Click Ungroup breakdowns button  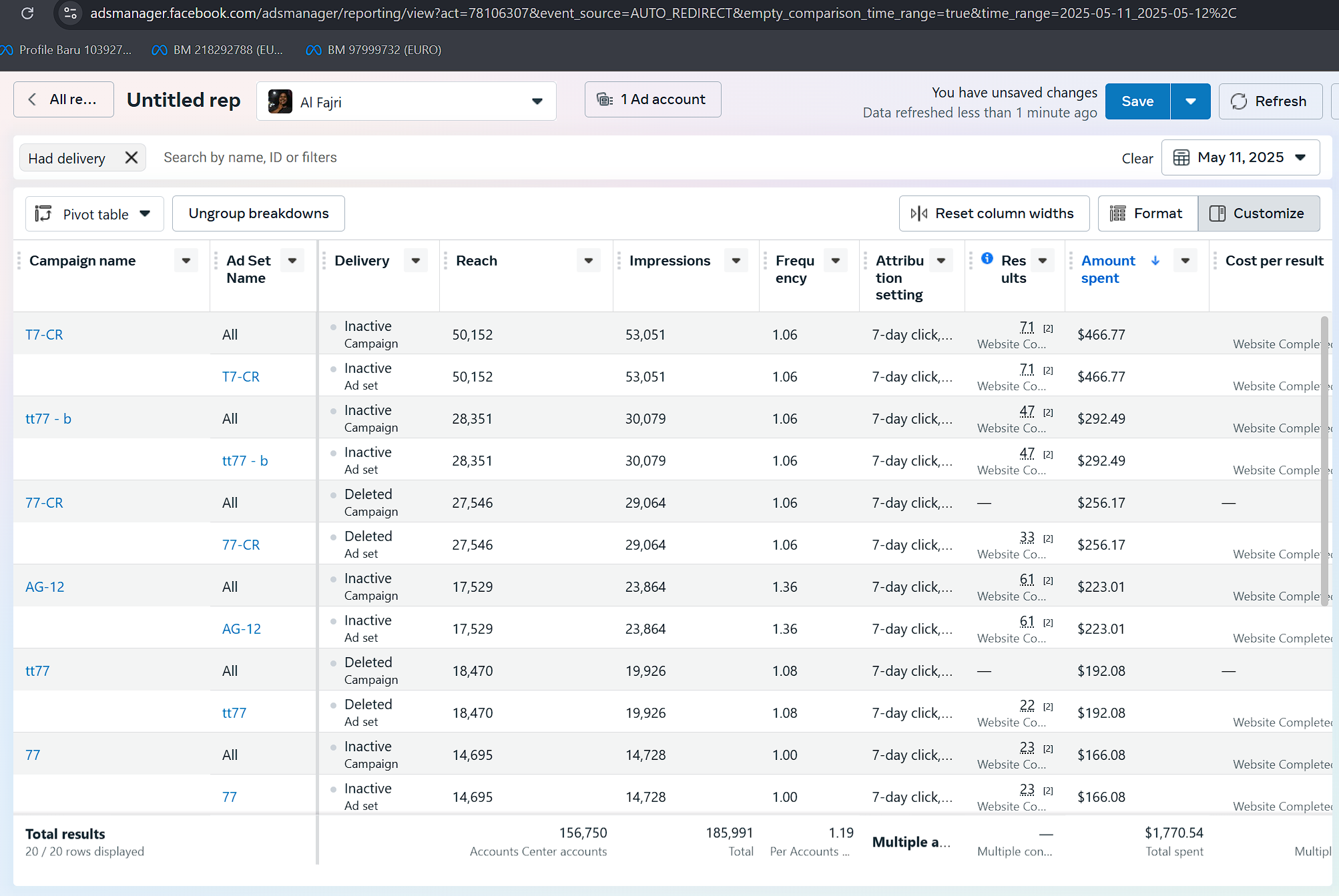258,213
